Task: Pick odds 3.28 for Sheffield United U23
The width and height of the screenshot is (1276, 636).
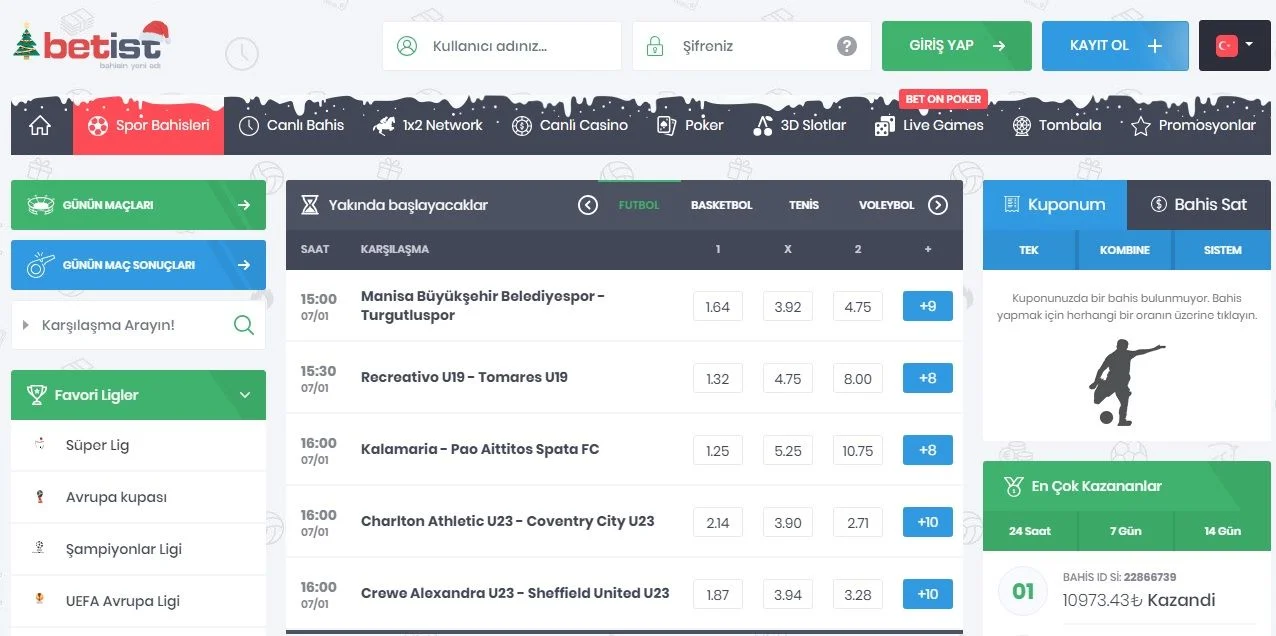Action: click(x=858, y=595)
